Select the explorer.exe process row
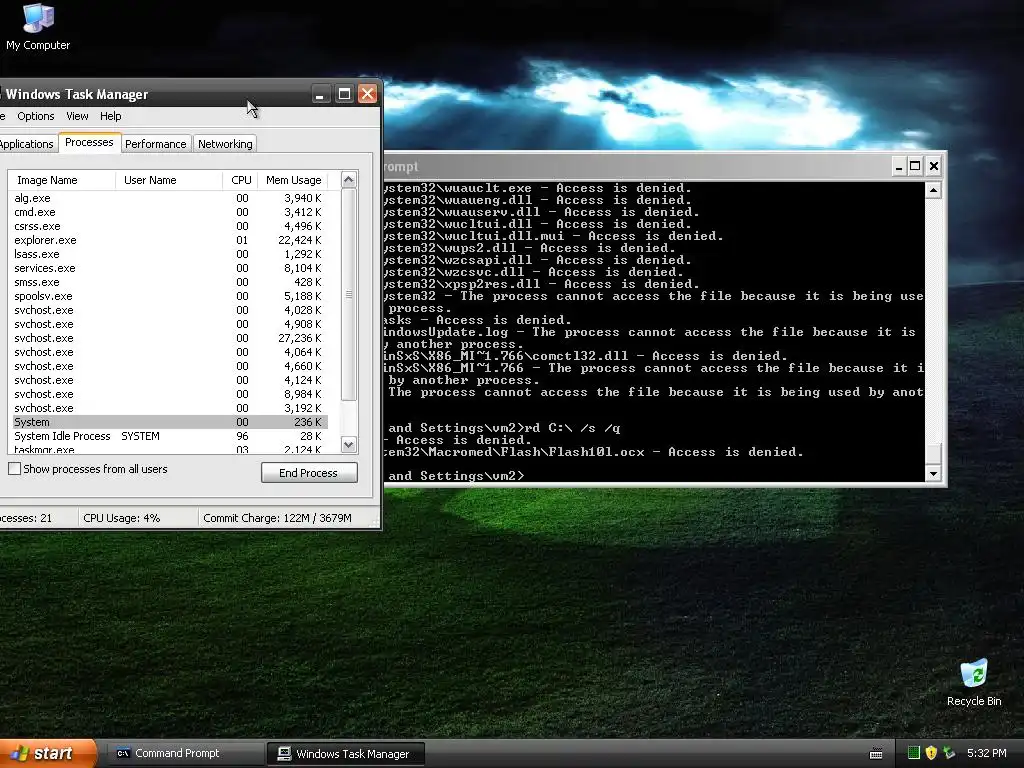Screen dimensions: 1024x768 (x=170, y=240)
